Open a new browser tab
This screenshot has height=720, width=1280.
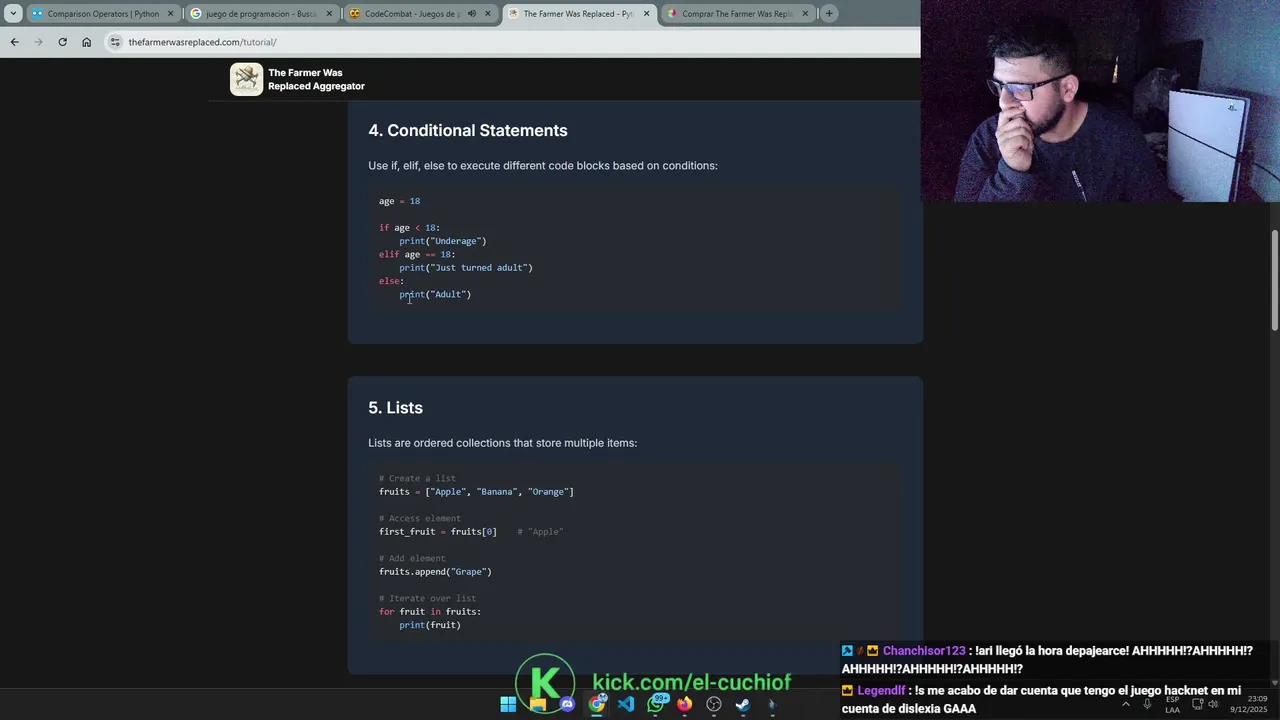pyautogui.click(x=829, y=13)
